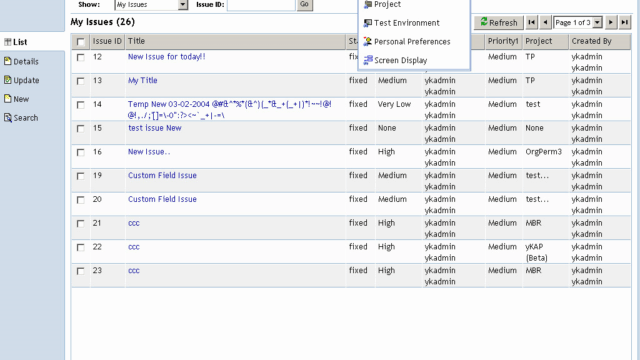640x360 pixels.
Task: Check the box for issue 23
Action: (x=80, y=271)
